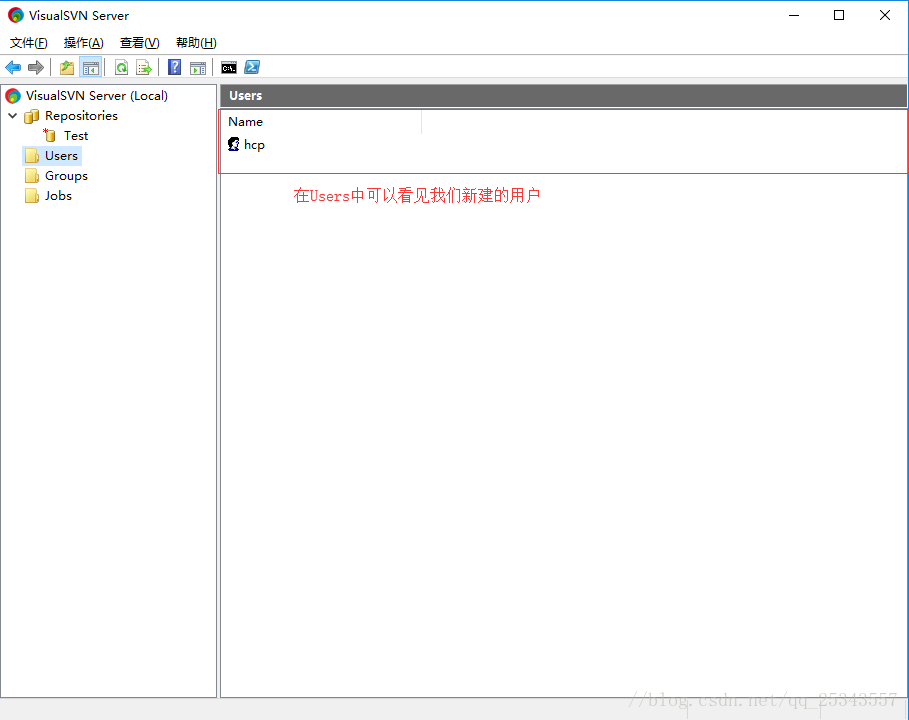The height and width of the screenshot is (720, 909).
Task: Click the Export List toolbar icon
Action: tap(144, 68)
